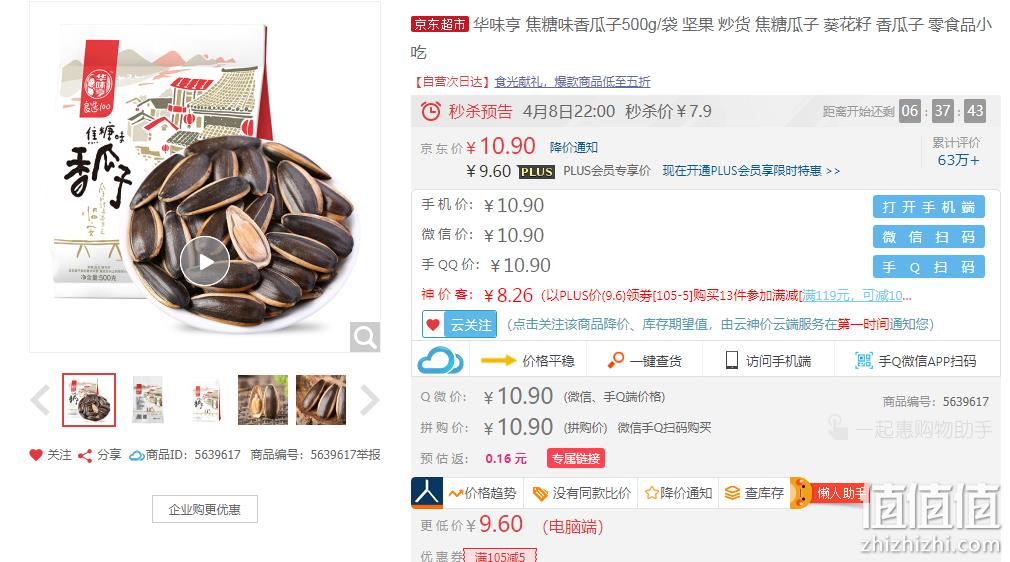1010x562 pixels.
Task: Select the last sunflower seed thumbnail
Action: [x=321, y=400]
